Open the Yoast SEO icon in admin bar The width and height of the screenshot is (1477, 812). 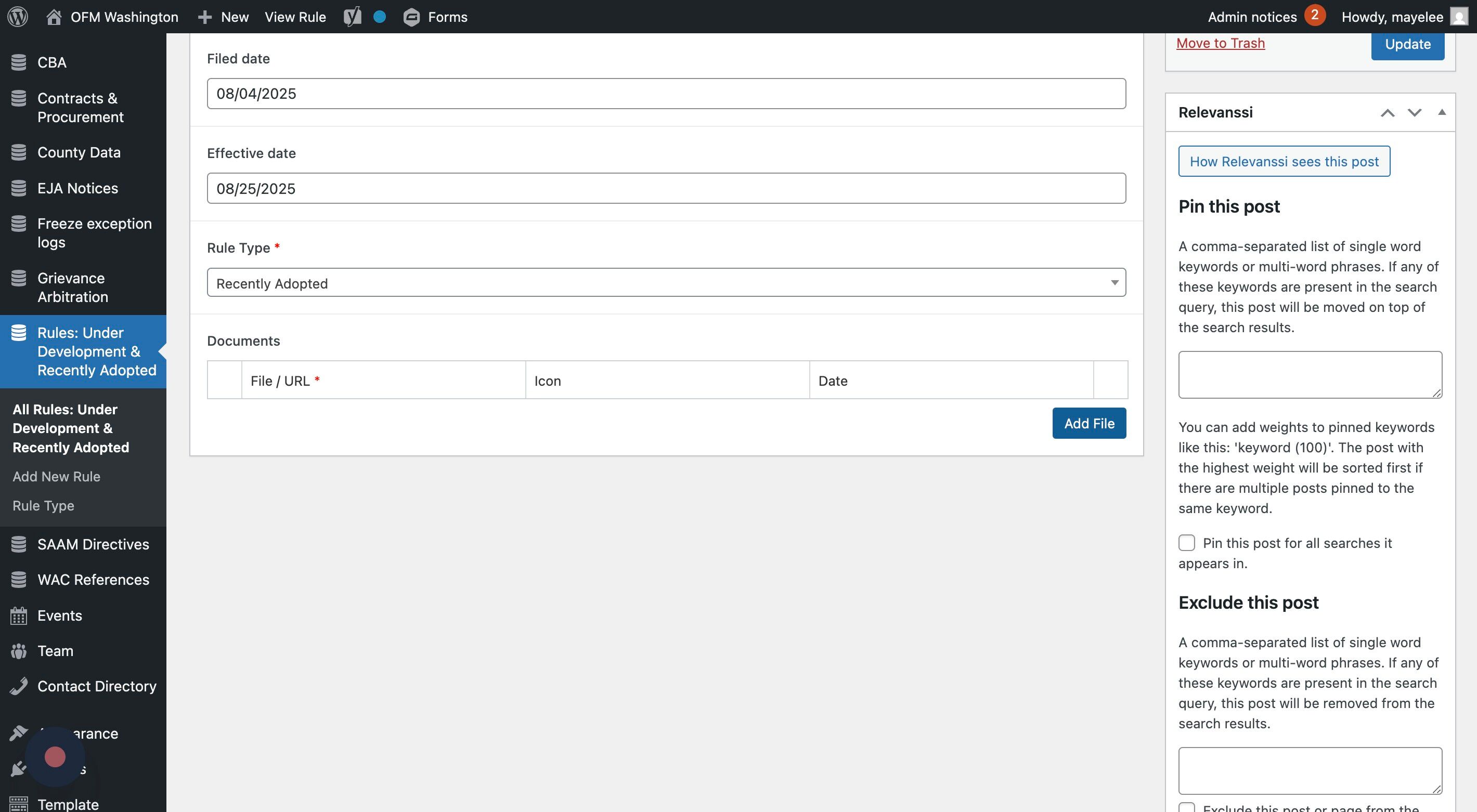click(352, 17)
